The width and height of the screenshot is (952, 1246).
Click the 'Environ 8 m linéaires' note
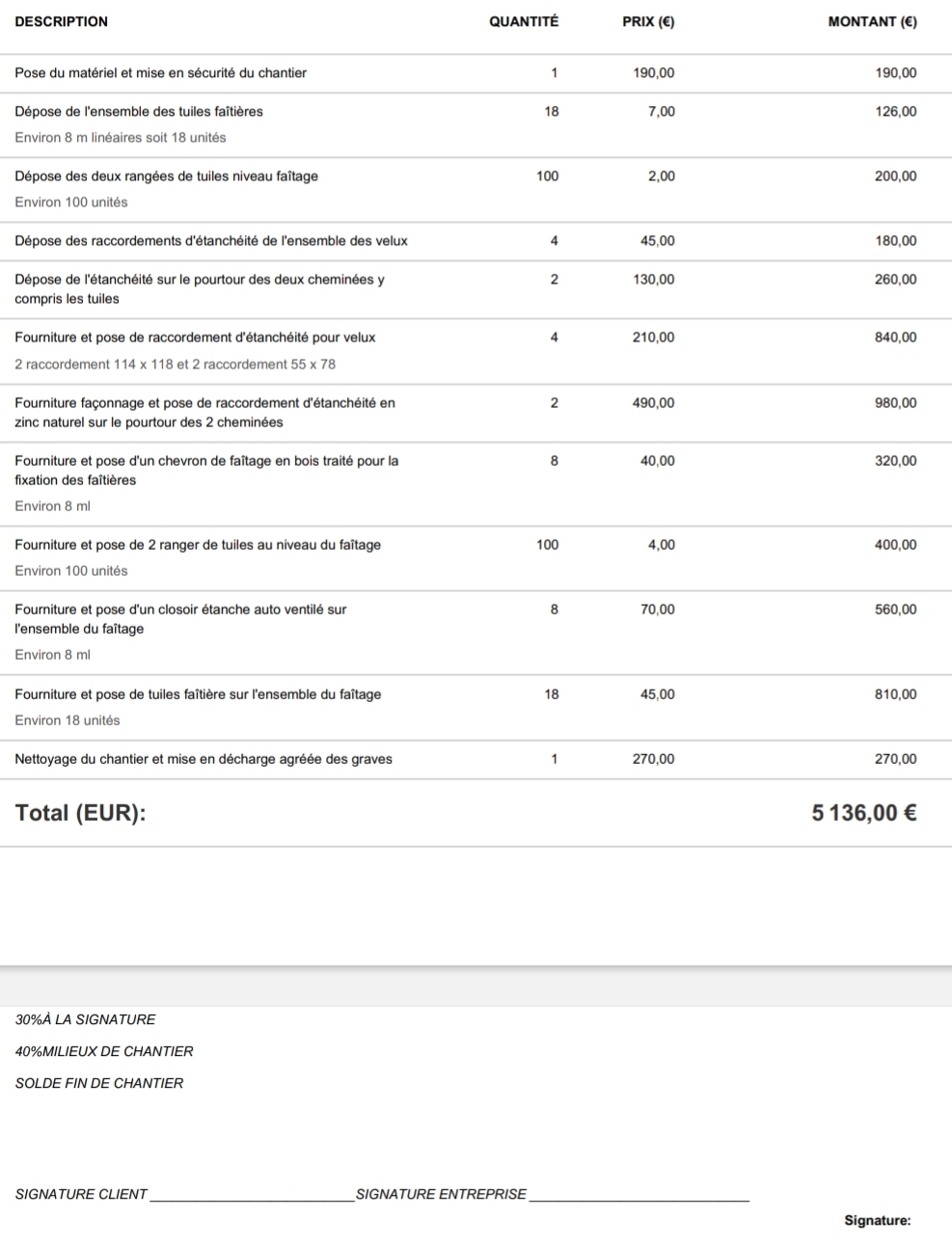tap(120, 138)
